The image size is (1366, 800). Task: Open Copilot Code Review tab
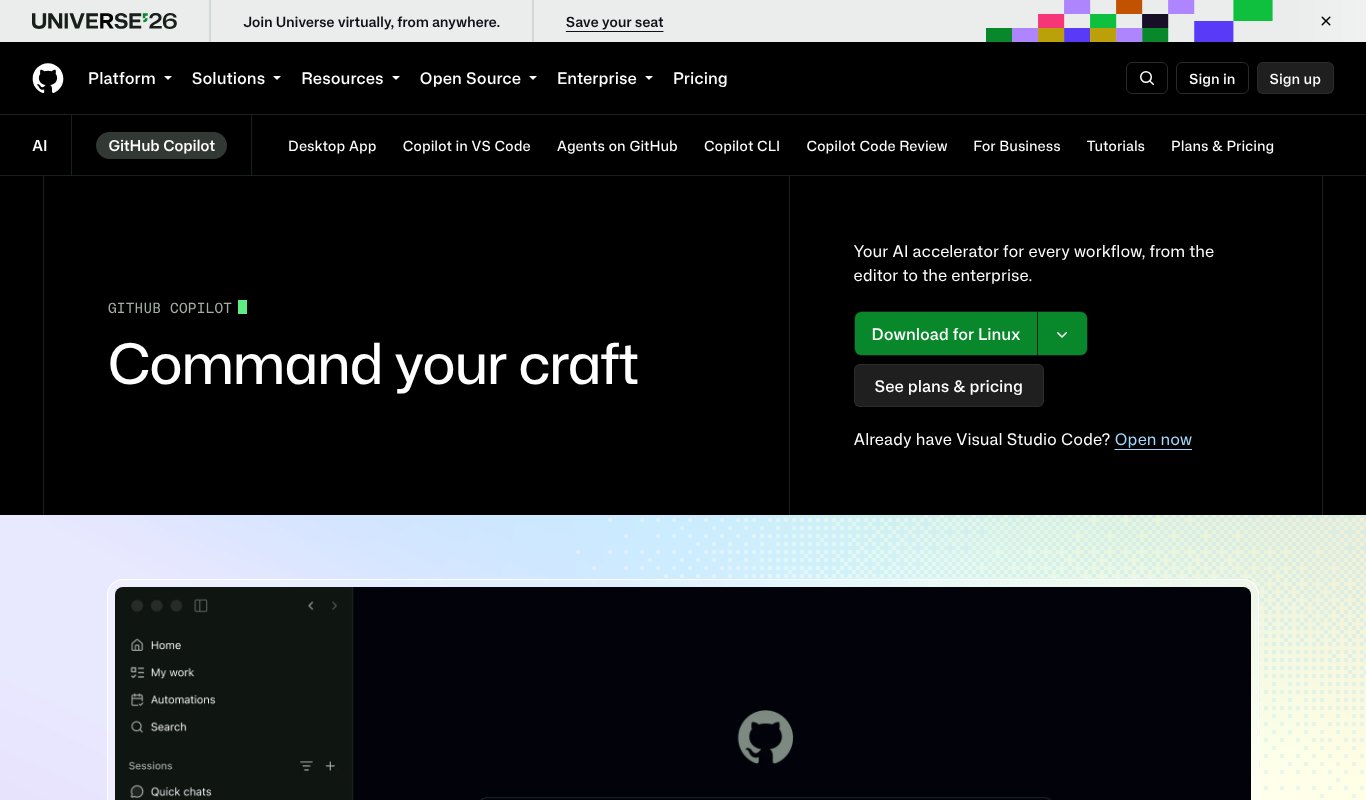tap(877, 146)
